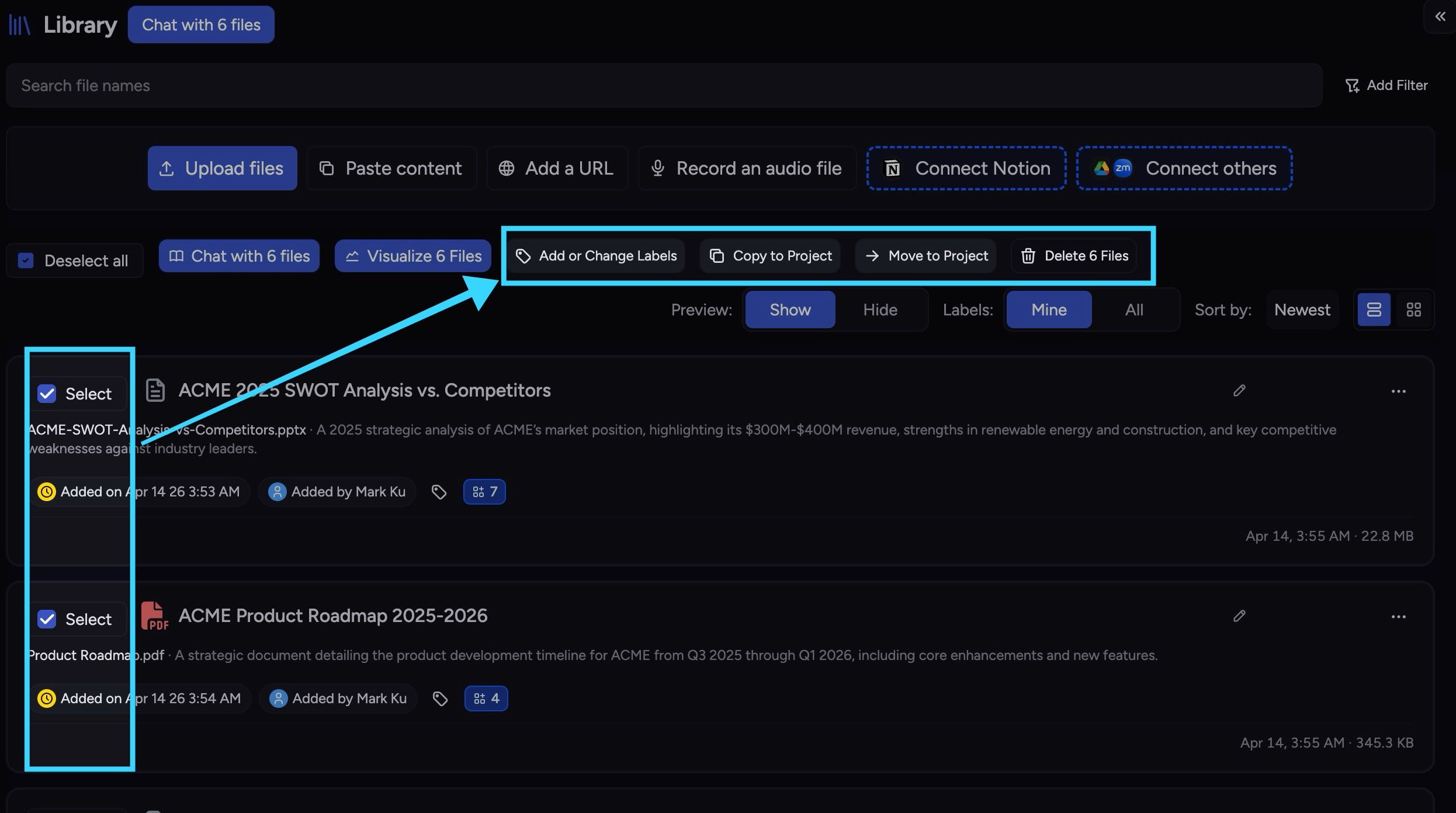Open ACME 2025 SWOT Analysis vs. Competitors
Screen dimensions: 1456x813
pos(365,390)
